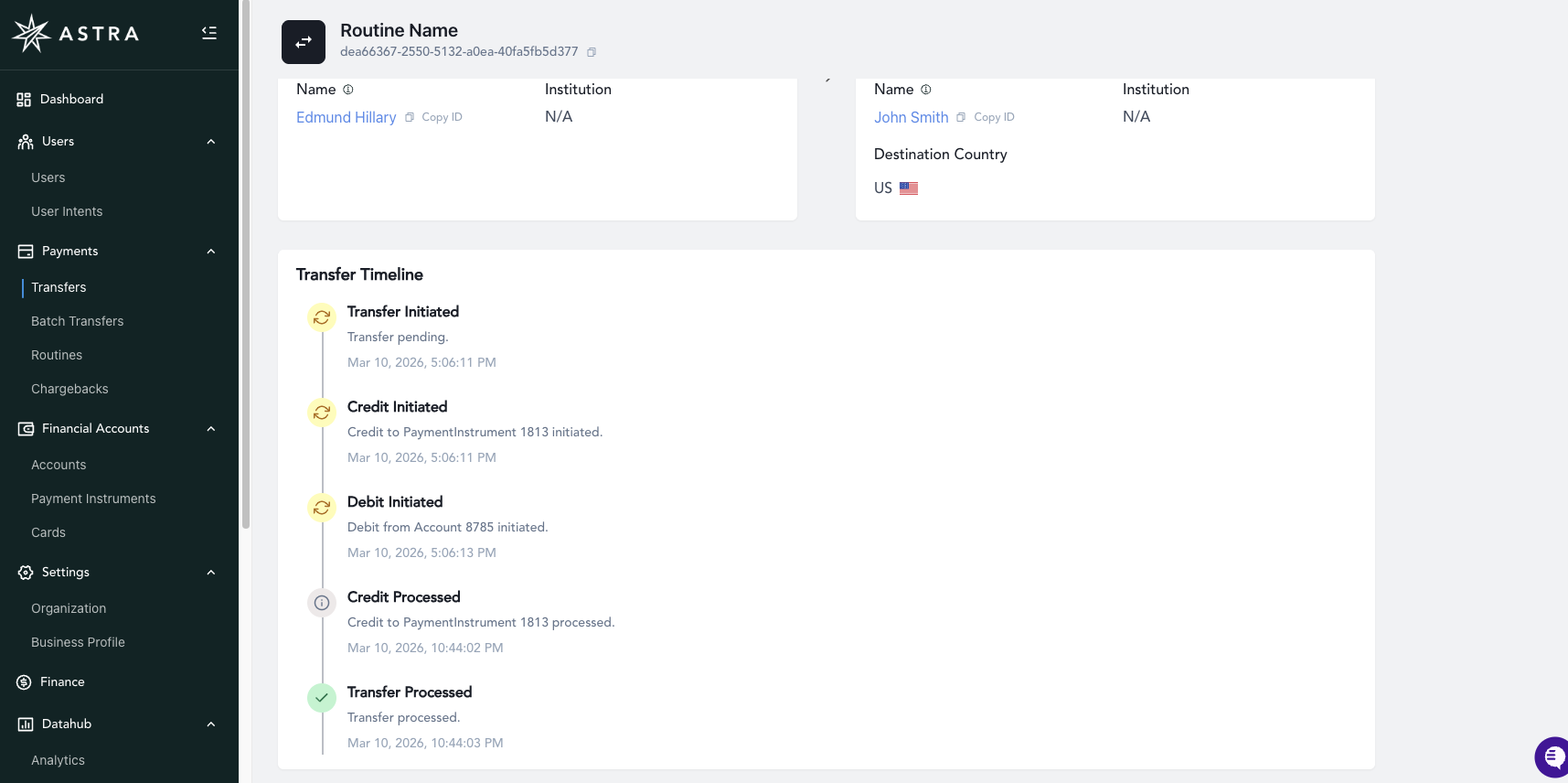Click info icon next to destination Name
The image size is (1568, 783).
click(926, 90)
